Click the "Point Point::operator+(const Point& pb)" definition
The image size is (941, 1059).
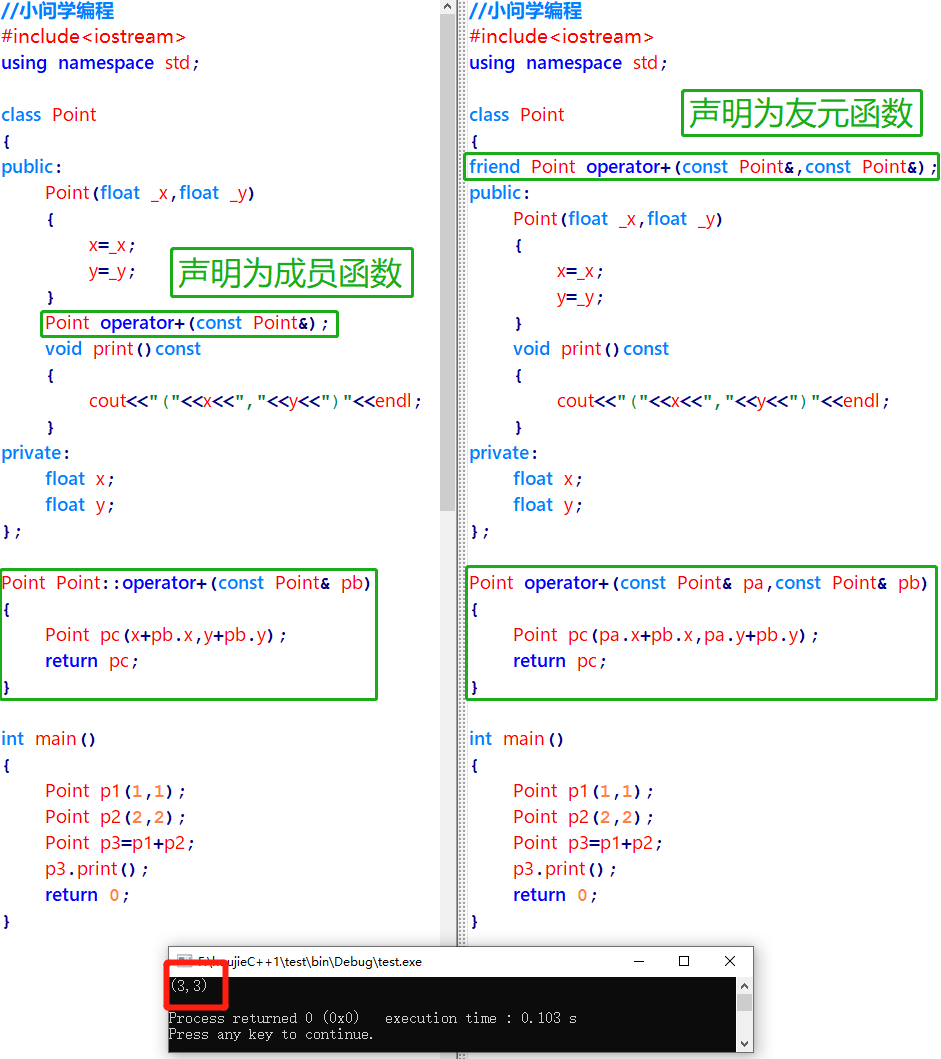186,583
